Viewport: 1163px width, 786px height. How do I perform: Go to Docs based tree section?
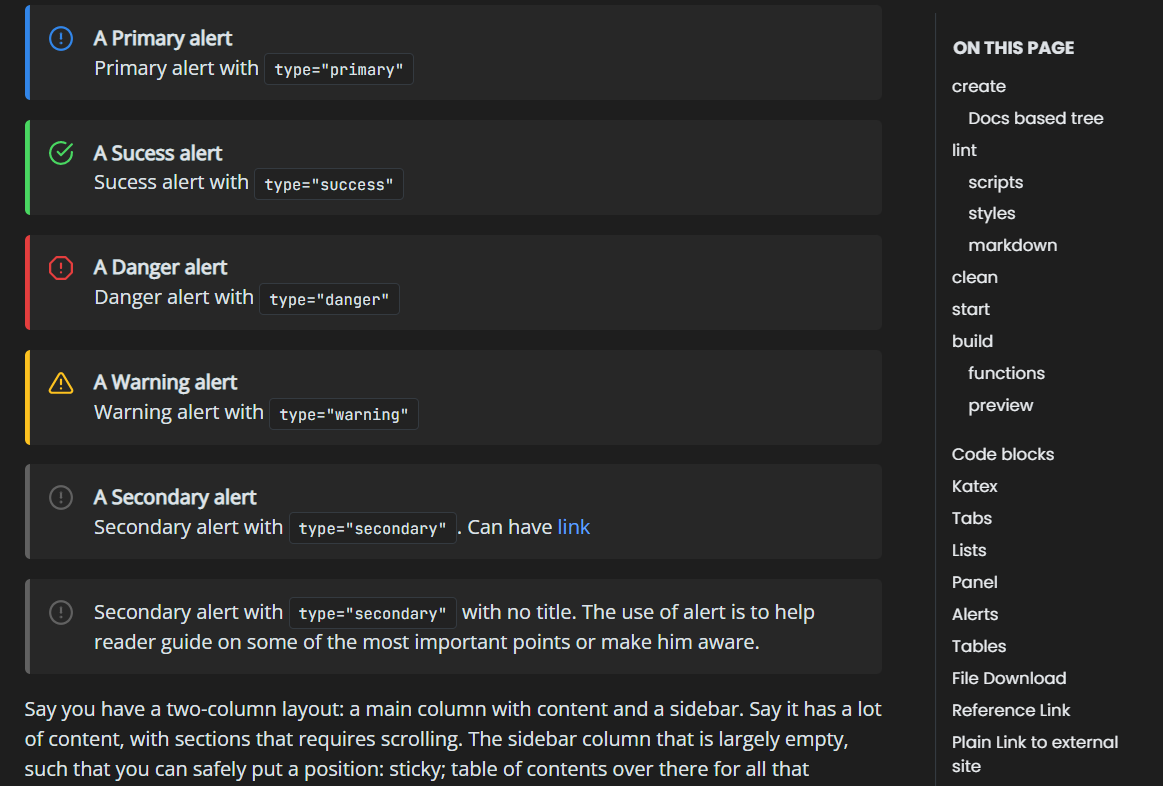tap(1035, 118)
